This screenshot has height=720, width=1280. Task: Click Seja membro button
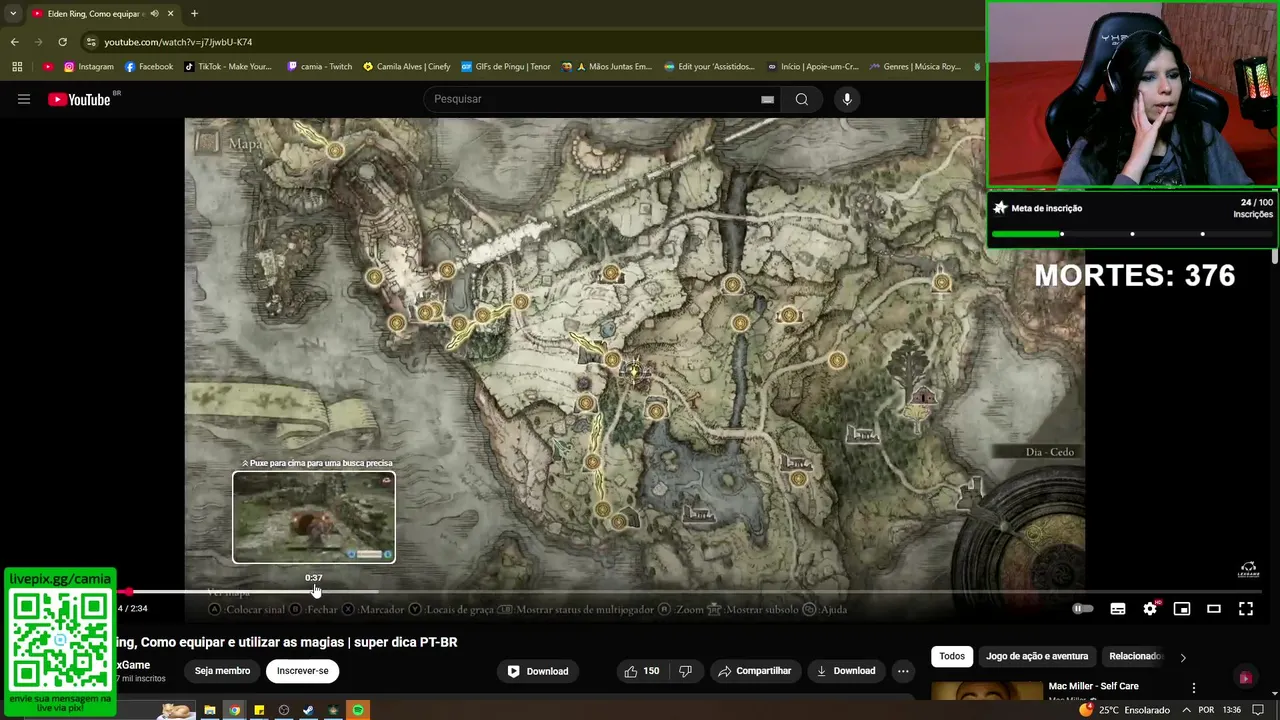click(x=222, y=671)
